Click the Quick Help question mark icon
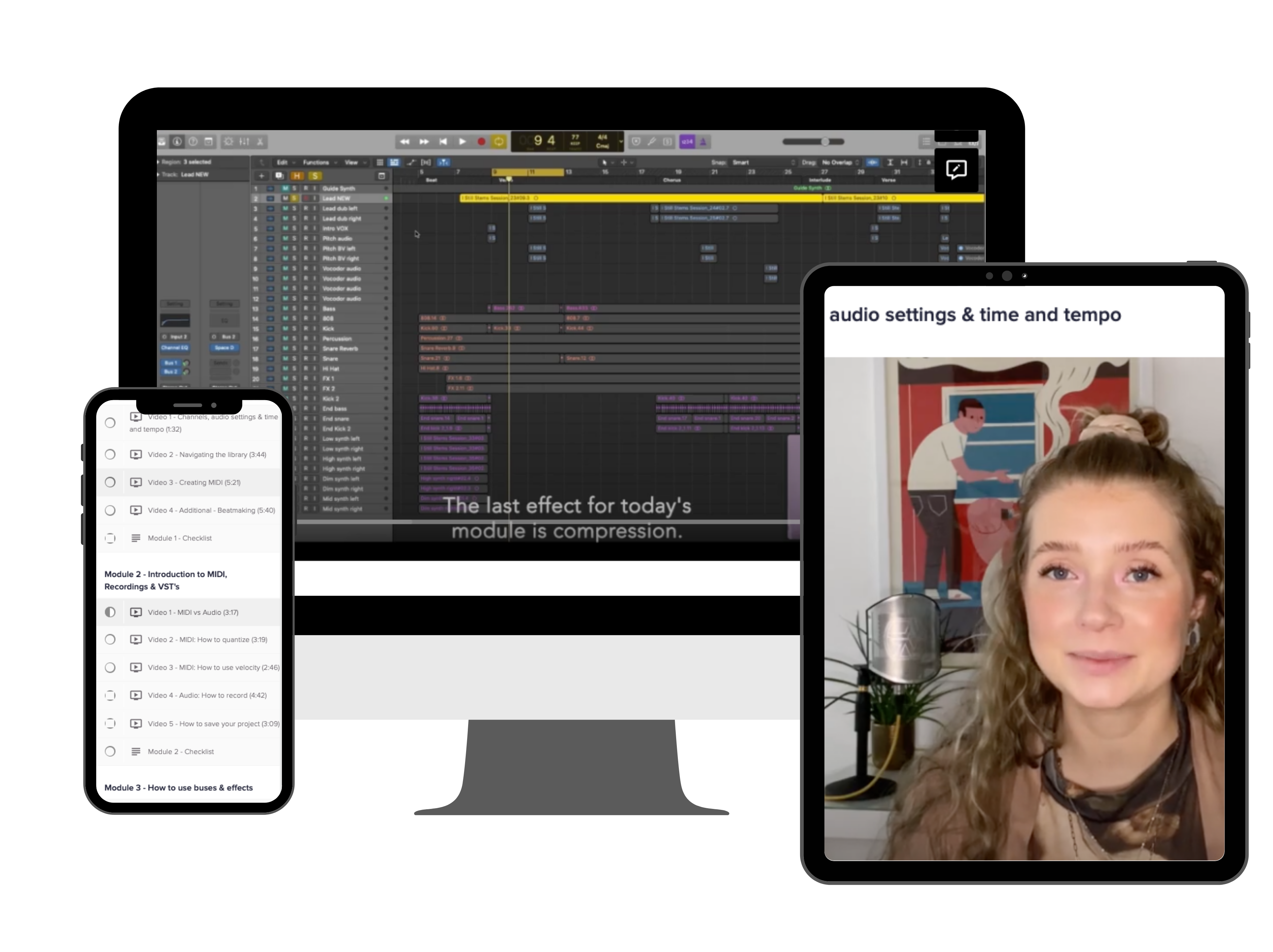Viewport: 1273px width, 952px height. [193, 142]
